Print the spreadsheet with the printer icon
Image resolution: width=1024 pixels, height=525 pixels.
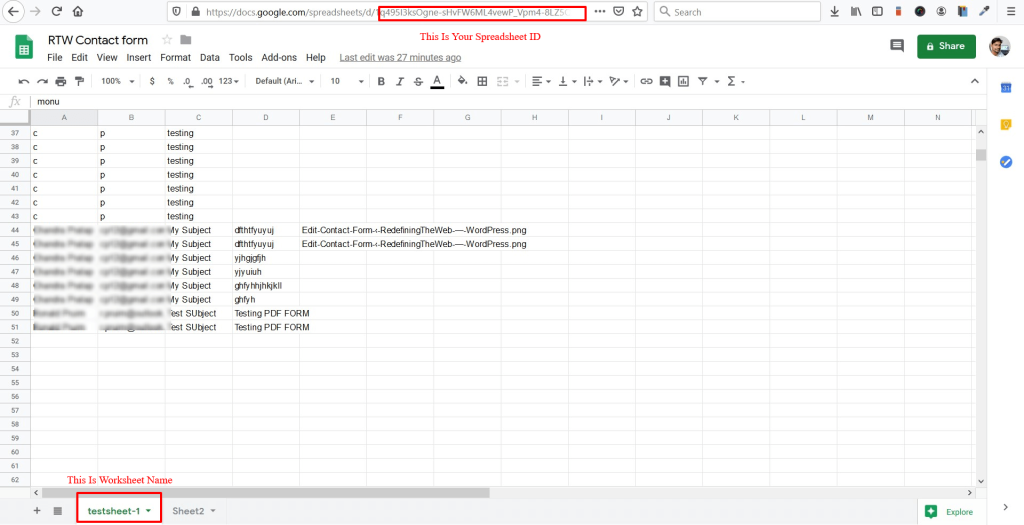61,82
